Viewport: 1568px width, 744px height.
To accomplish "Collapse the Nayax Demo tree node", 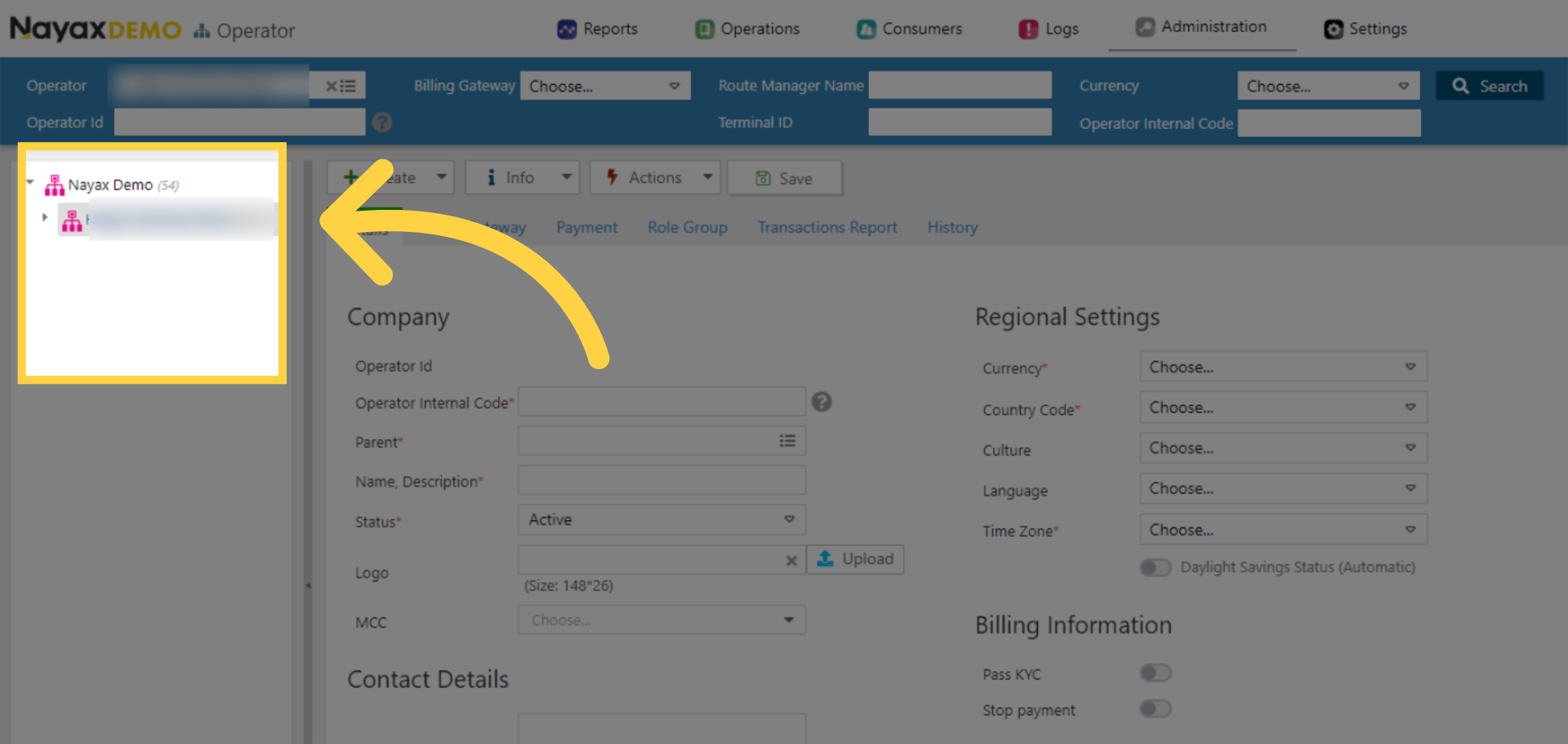I will (30, 182).
